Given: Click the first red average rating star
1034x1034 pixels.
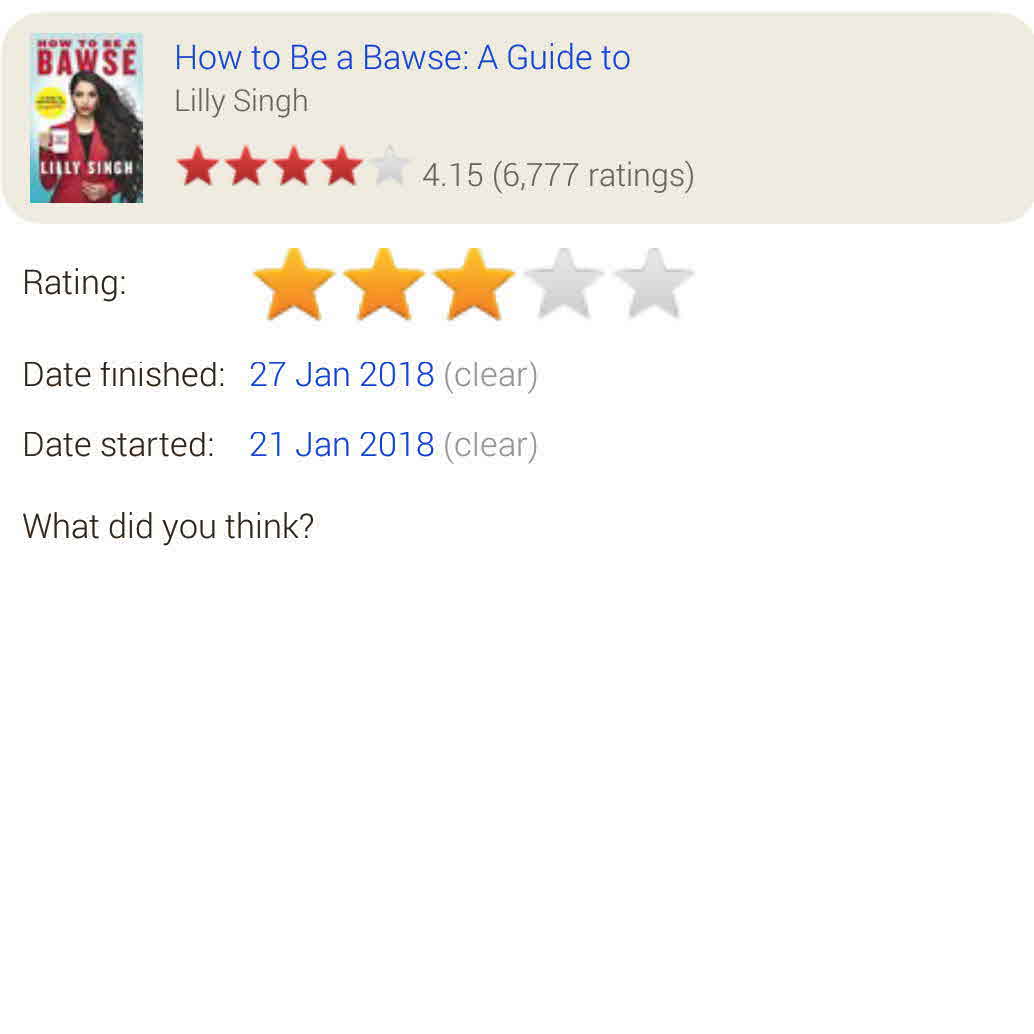Looking at the screenshot, I should point(198,166).
